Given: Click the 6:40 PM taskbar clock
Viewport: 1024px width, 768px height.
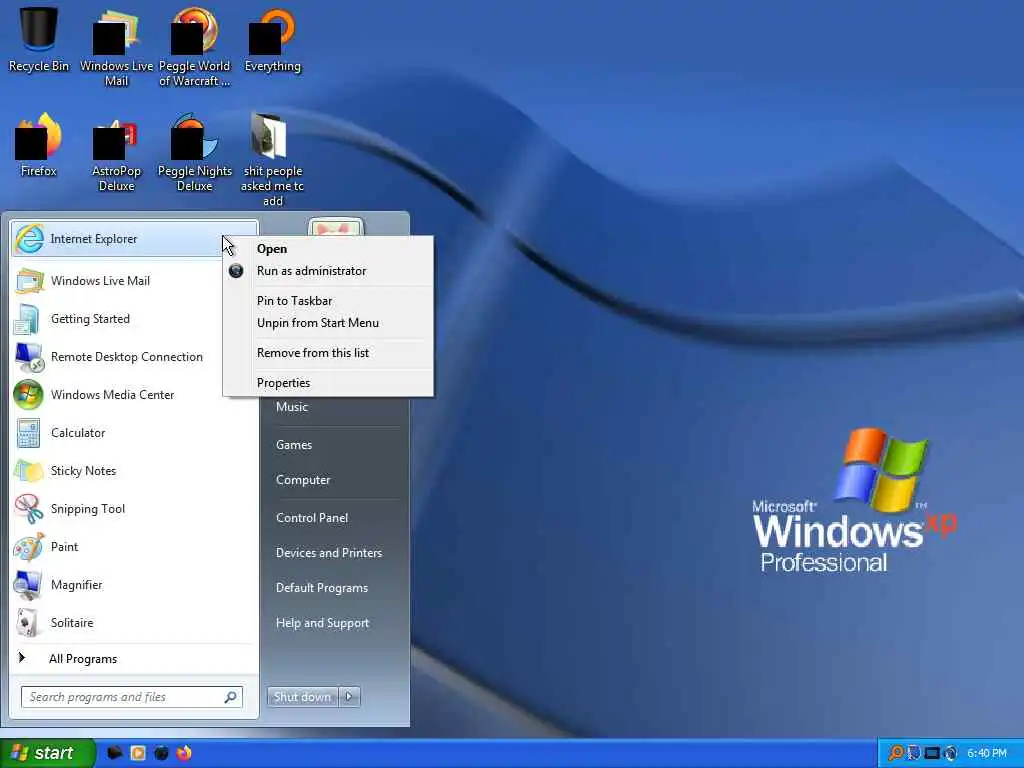Looking at the screenshot, I should click(x=987, y=753).
